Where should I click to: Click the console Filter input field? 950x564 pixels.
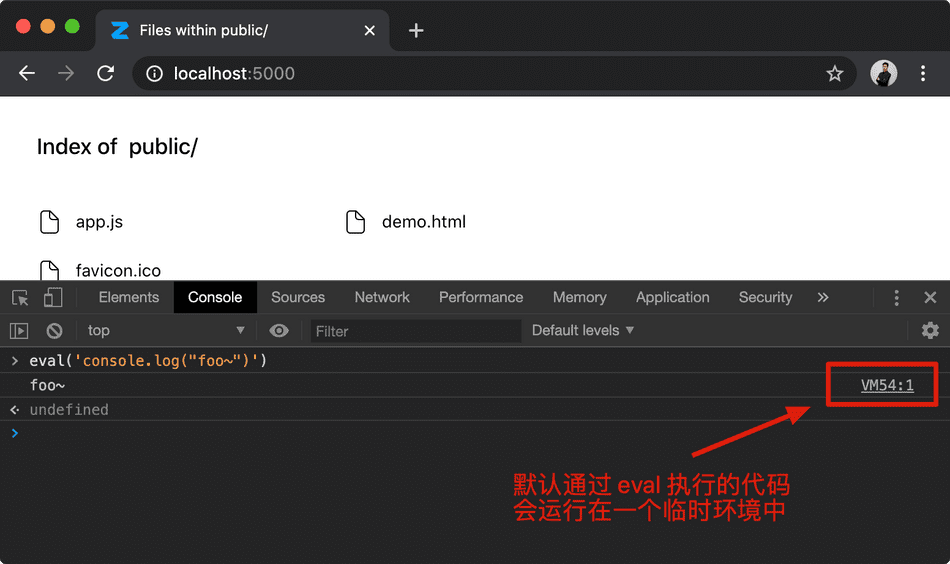[415, 331]
